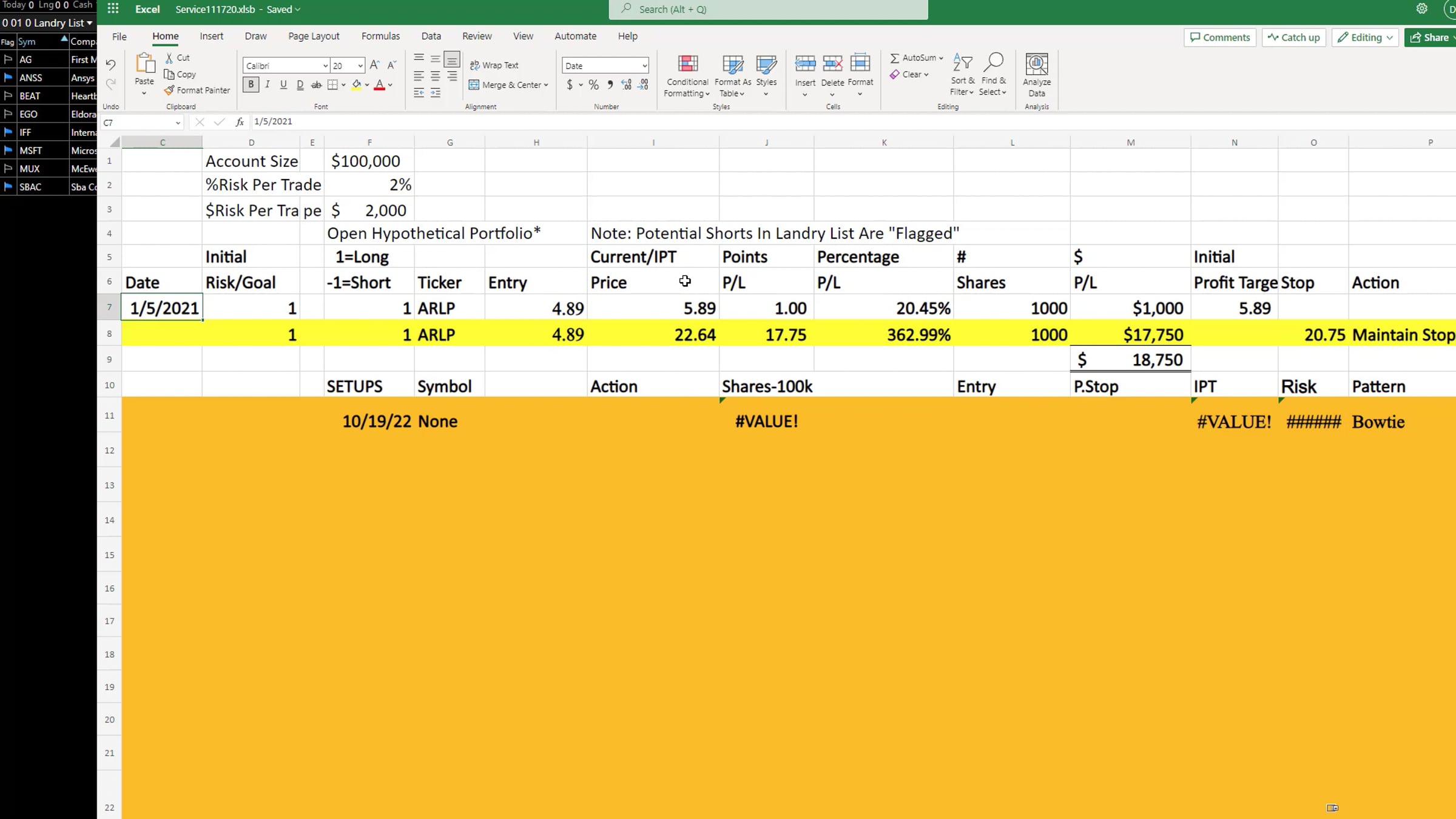Switch to the Page Layout tab
Screen dimensions: 1456x819
pyautogui.click(x=314, y=36)
